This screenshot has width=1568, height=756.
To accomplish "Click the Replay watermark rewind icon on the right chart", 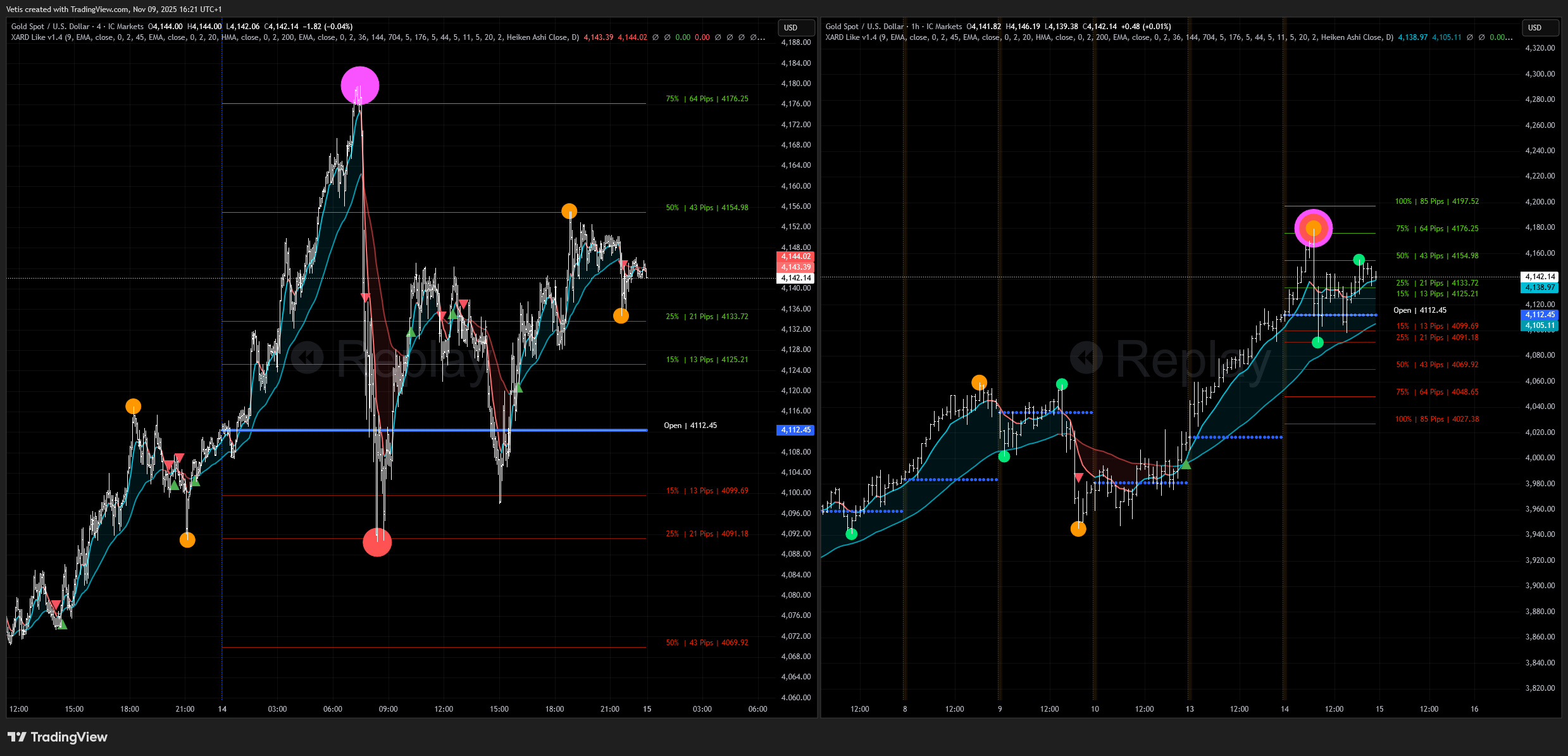I will (1086, 358).
